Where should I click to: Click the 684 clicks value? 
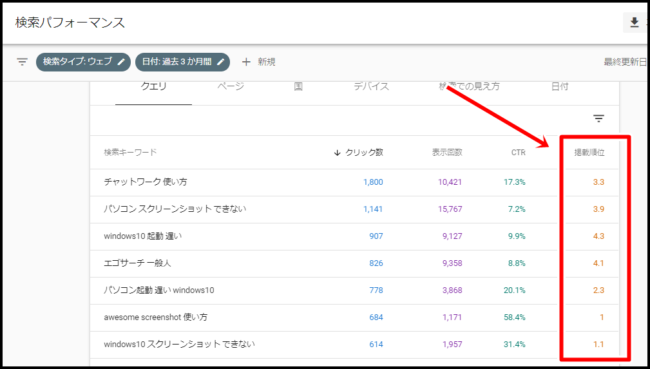[376, 317]
